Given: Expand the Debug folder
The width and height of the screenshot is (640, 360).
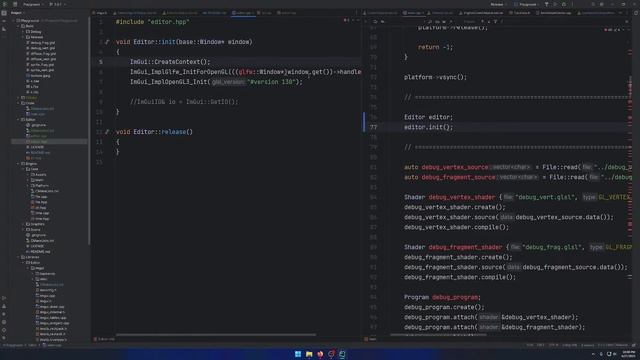Looking at the screenshot, I should tap(23, 31).
